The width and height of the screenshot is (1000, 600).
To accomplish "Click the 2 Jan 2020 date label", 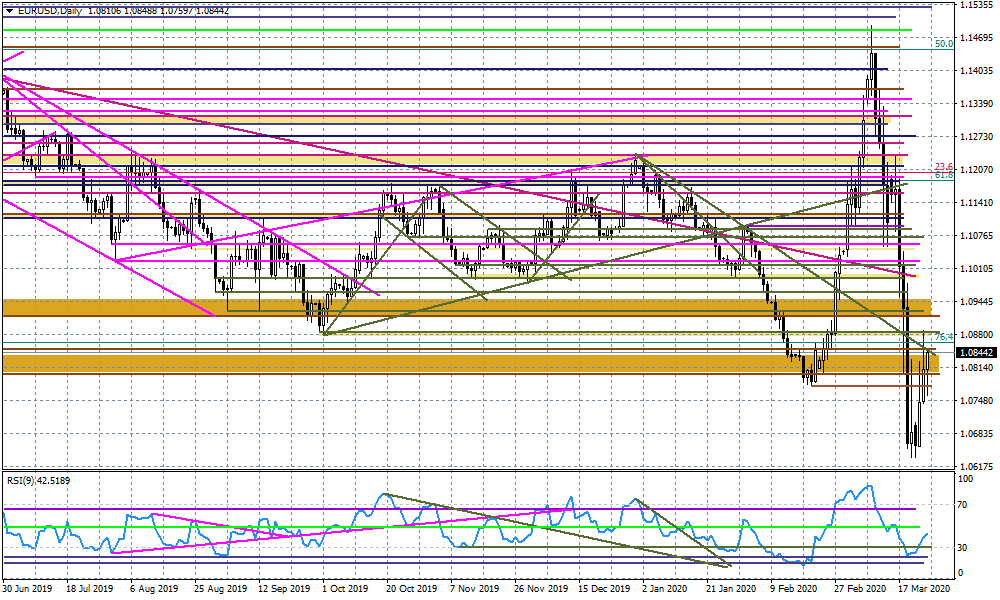I will click(665, 588).
